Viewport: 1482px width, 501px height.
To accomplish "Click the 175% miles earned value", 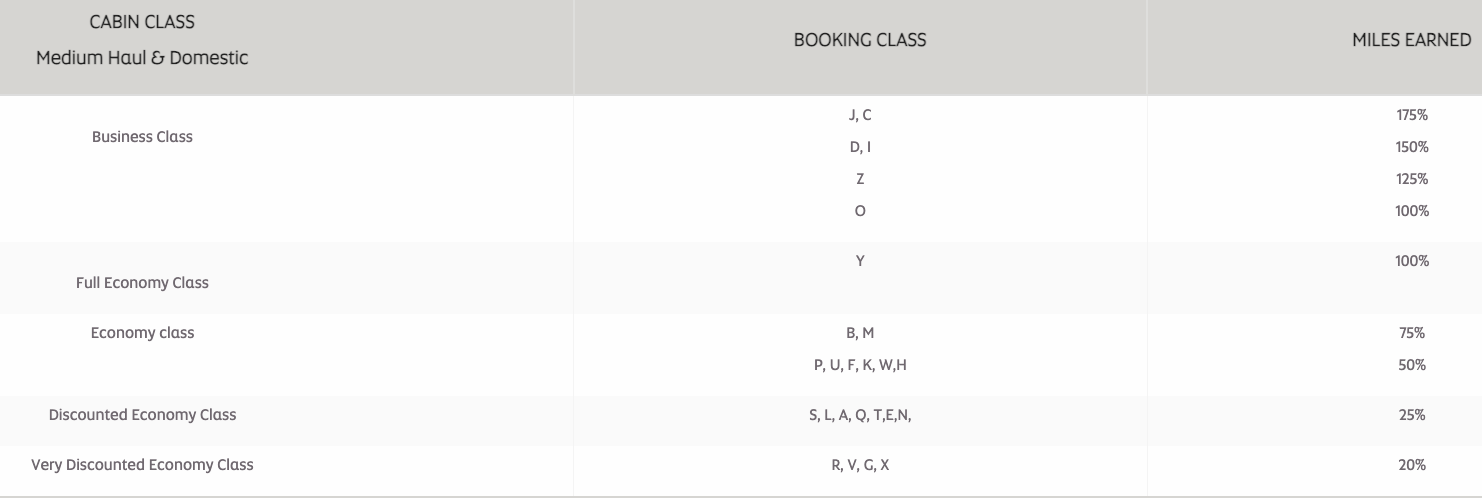I will pyautogui.click(x=1412, y=115).
